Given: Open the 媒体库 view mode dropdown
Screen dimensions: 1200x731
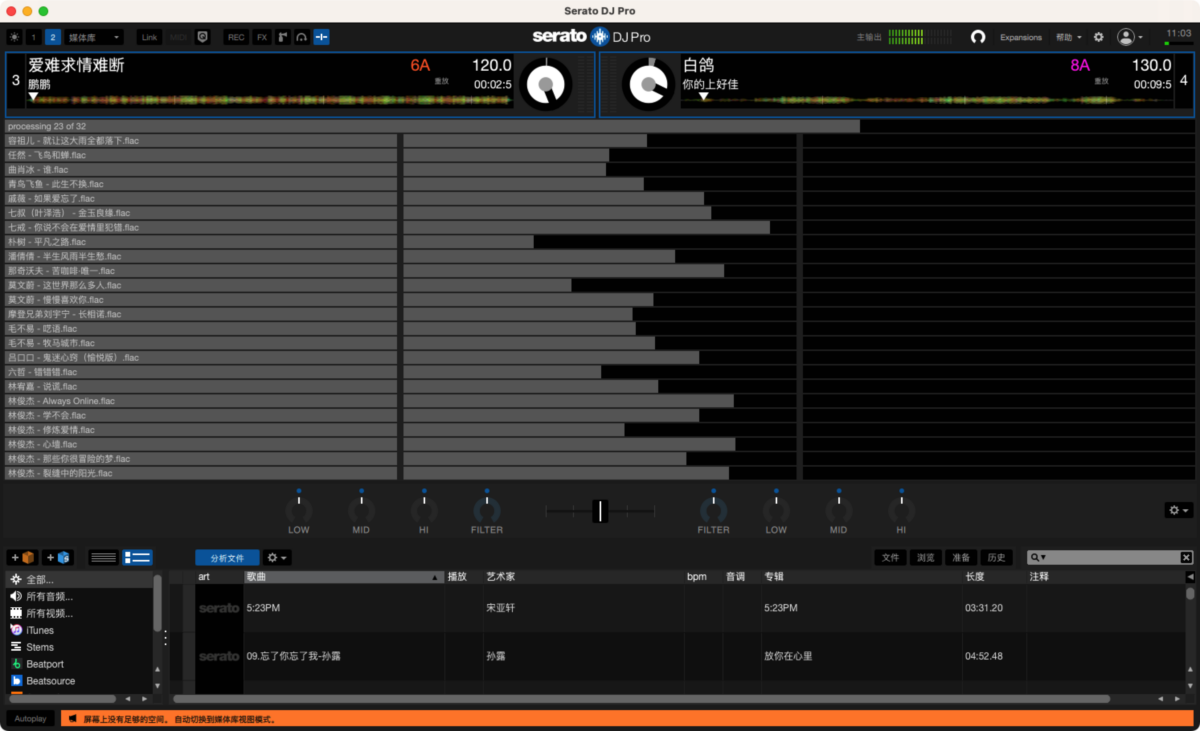Looking at the screenshot, I should pyautogui.click(x=94, y=37).
